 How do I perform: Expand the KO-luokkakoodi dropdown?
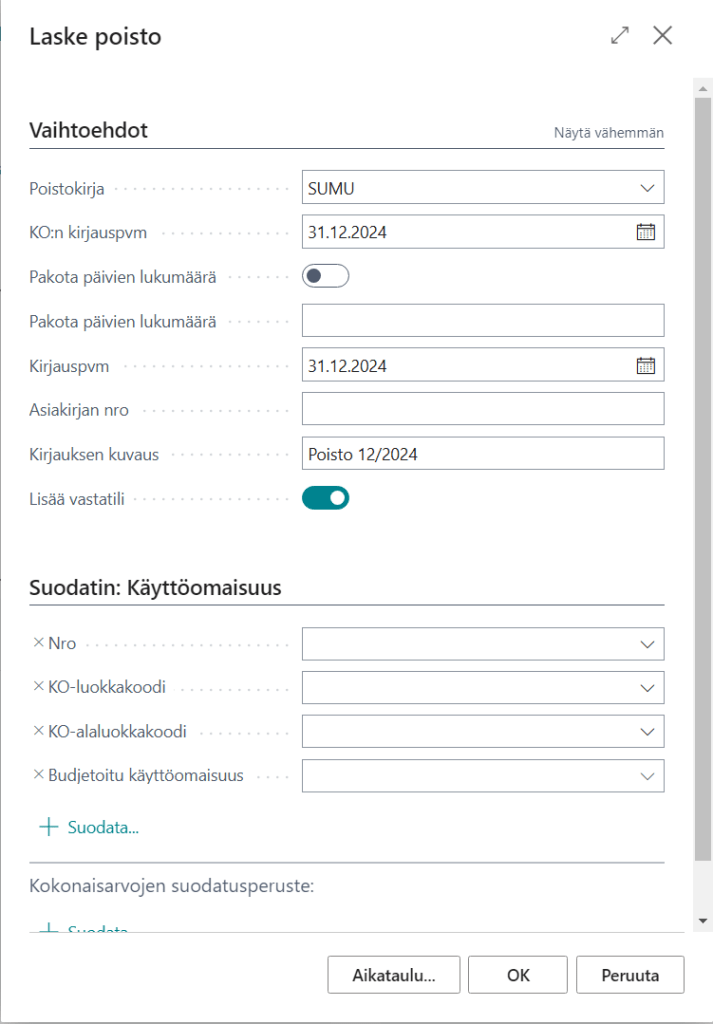647,687
